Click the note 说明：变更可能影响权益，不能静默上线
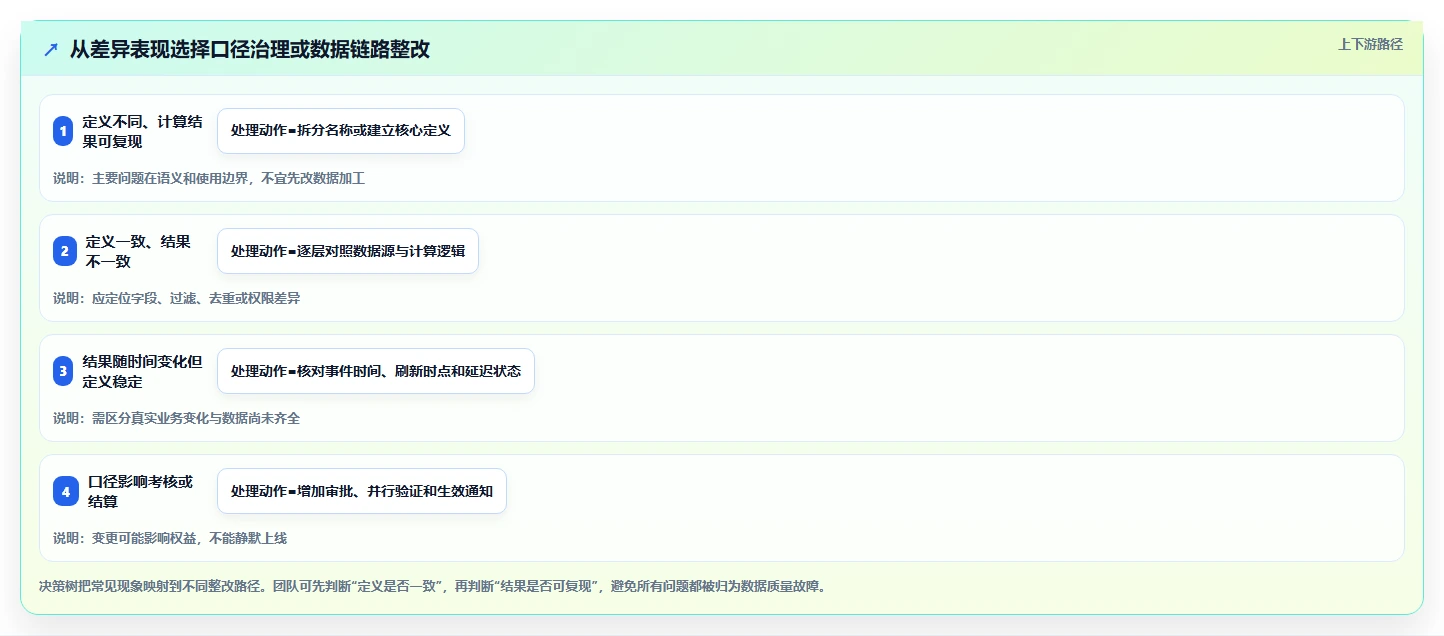The height and width of the screenshot is (636, 1444). (170, 538)
